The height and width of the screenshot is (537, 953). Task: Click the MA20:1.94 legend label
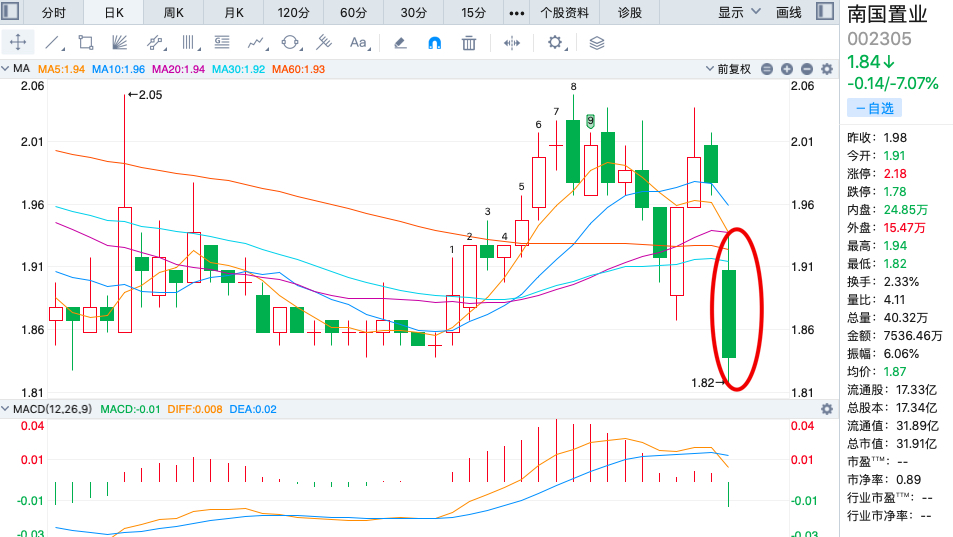click(179, 69)
